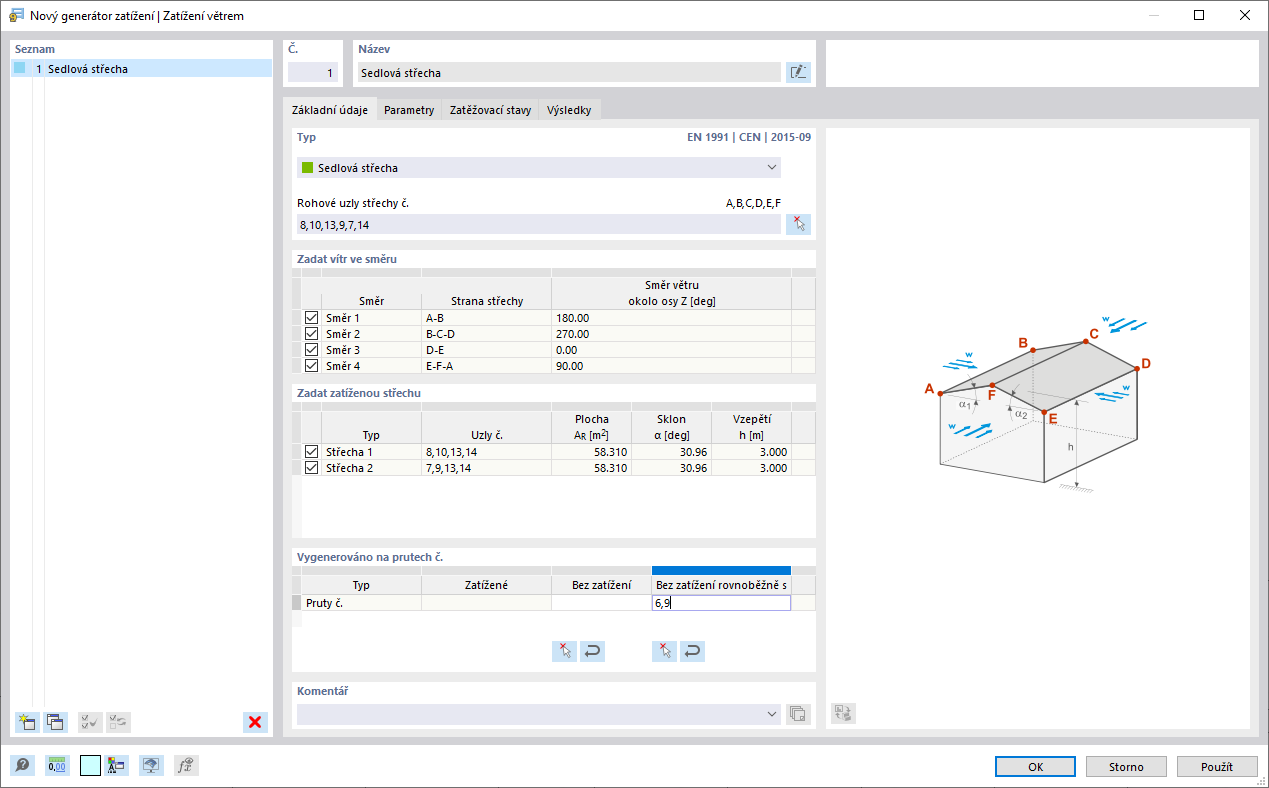Select Sedlová střecha in Seznam list
The image size is (1269, 788).
coord(141,69)
